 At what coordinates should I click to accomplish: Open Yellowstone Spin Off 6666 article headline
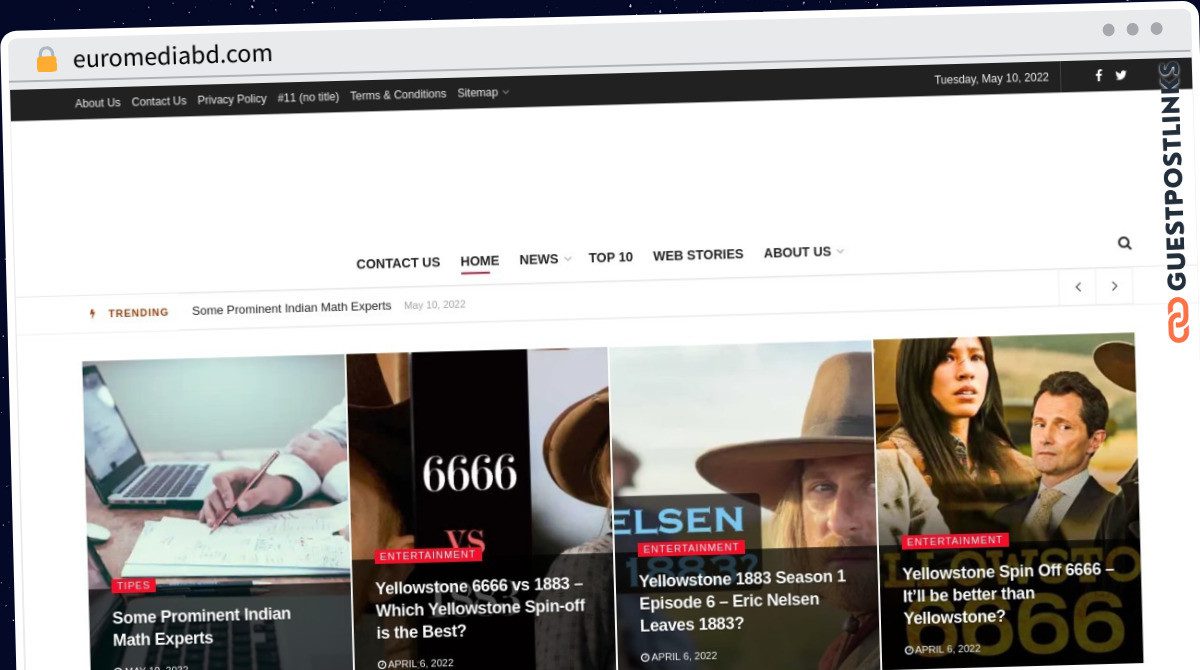(x=1008, y=593)
